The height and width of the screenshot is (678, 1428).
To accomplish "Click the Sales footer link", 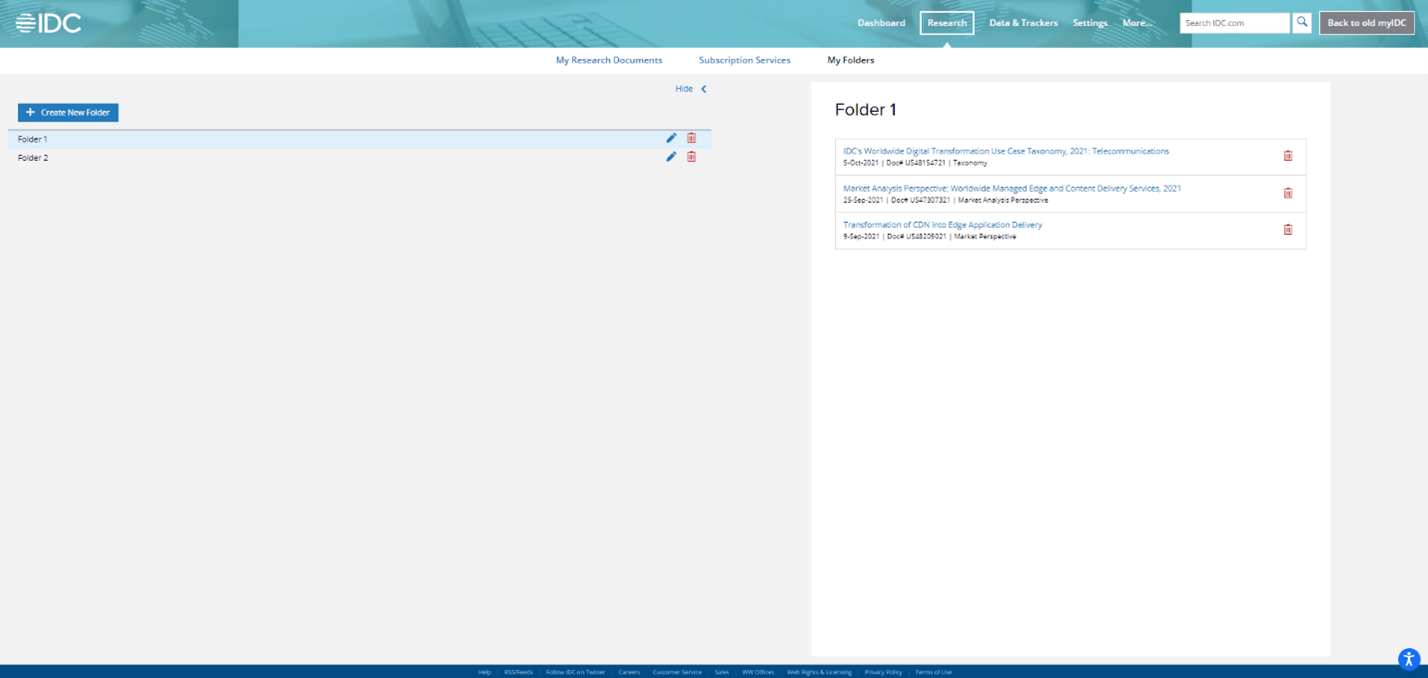I will pyautogui.click(x=722, y=672).
